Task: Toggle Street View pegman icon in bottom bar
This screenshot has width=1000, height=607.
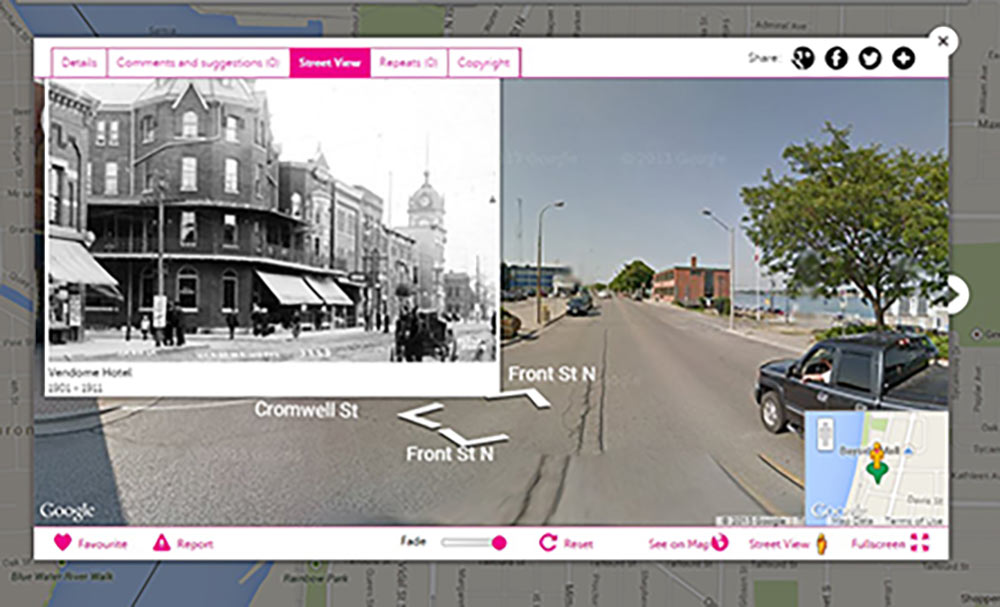Action: click(821, 543)
